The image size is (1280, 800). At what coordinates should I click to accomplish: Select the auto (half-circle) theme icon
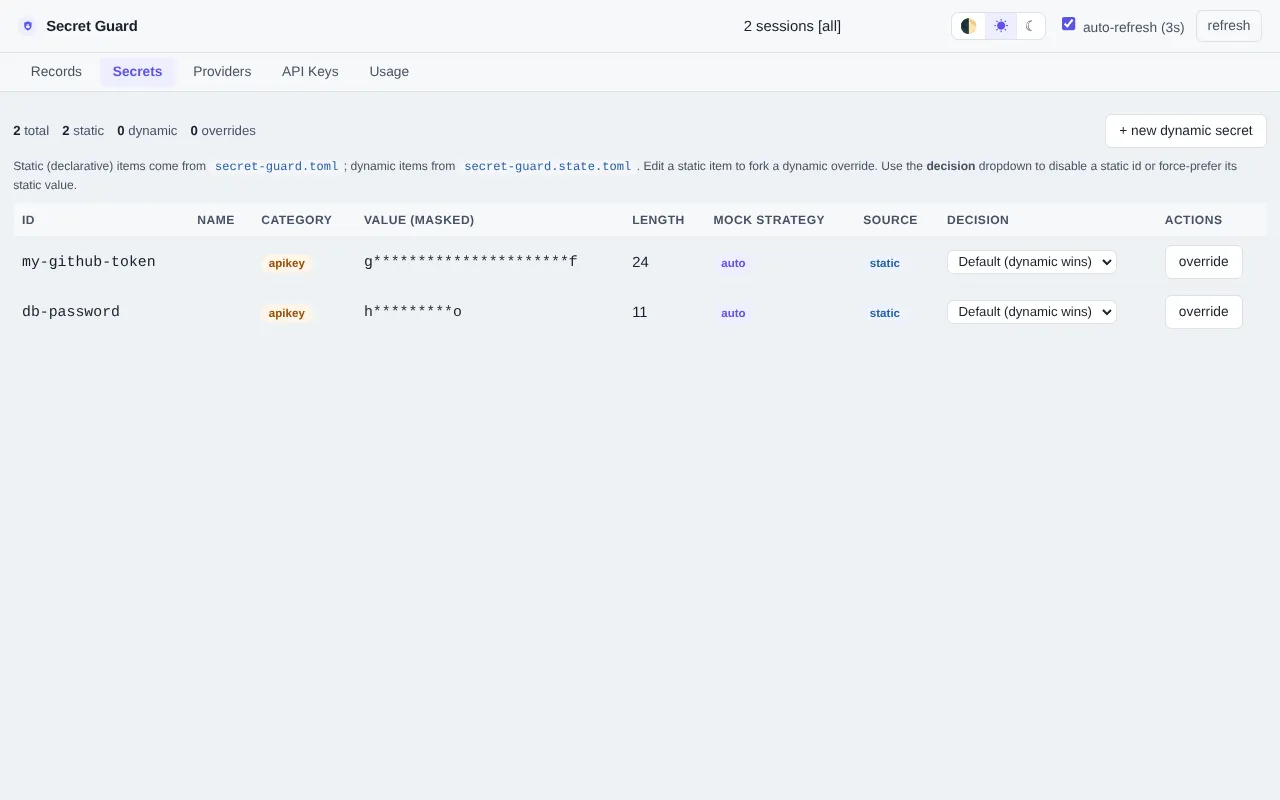coord(969,26)
